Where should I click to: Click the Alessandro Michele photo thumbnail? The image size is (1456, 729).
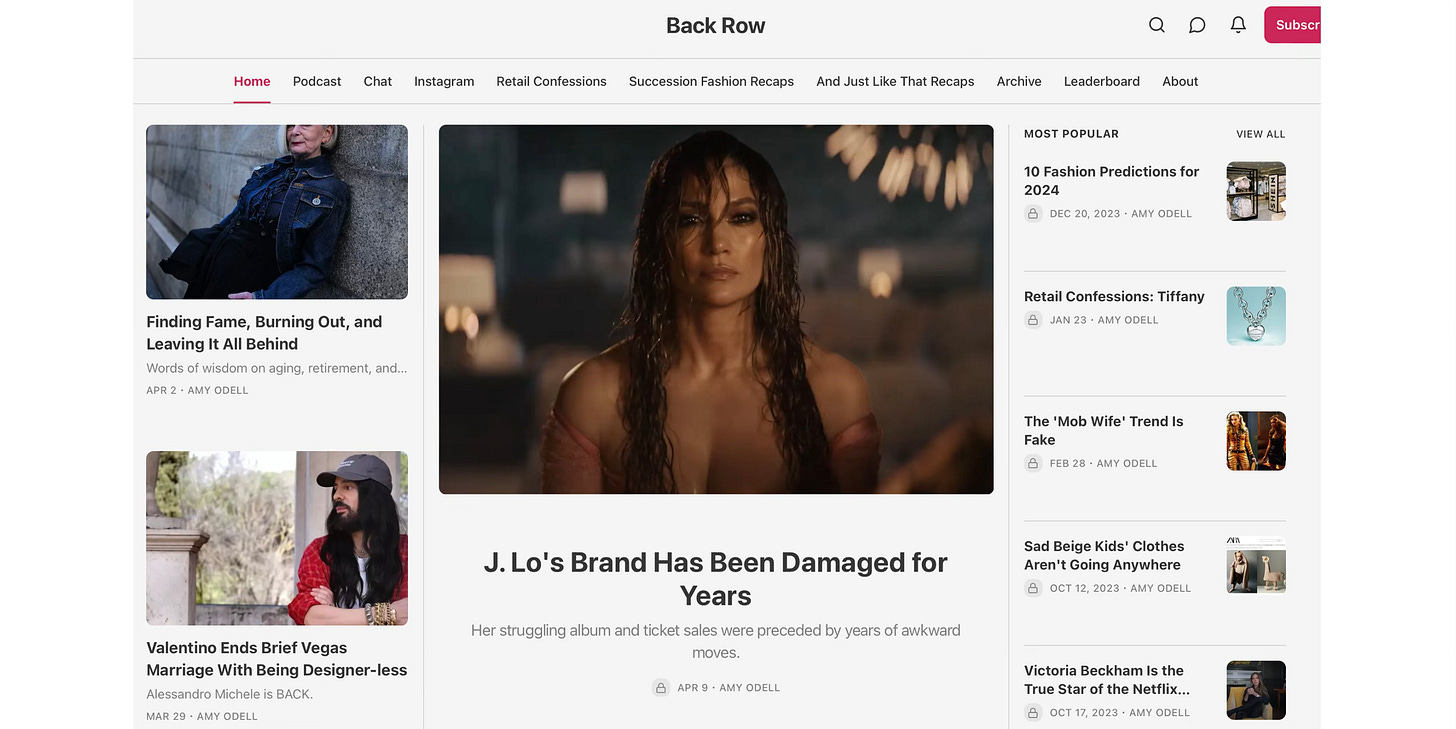(277, 538)
